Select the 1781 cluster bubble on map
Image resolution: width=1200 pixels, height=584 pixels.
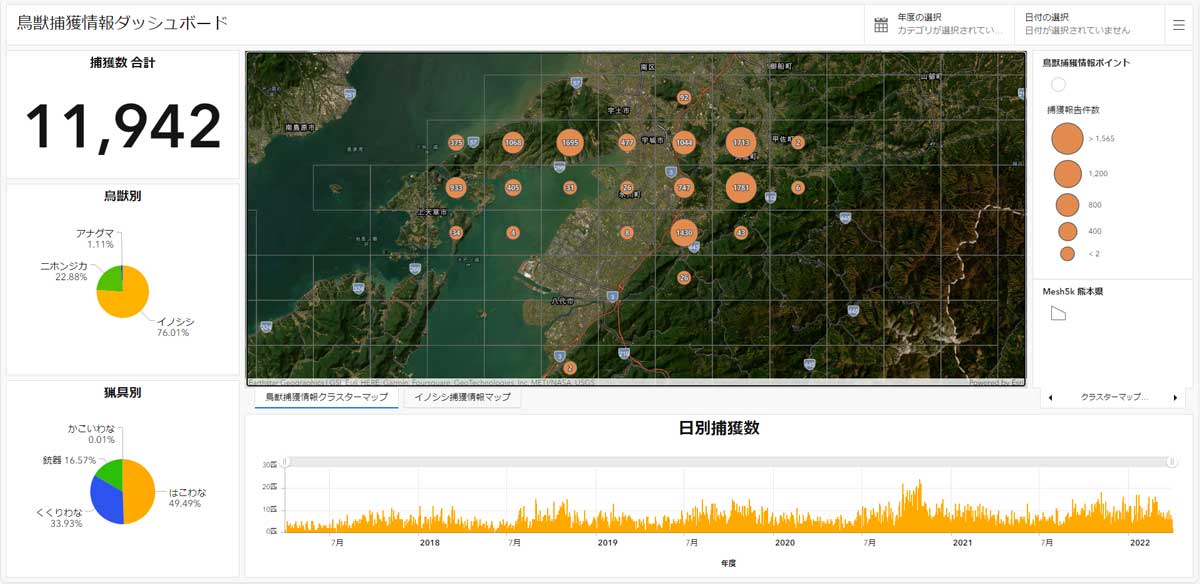click(x=741, y=187)
